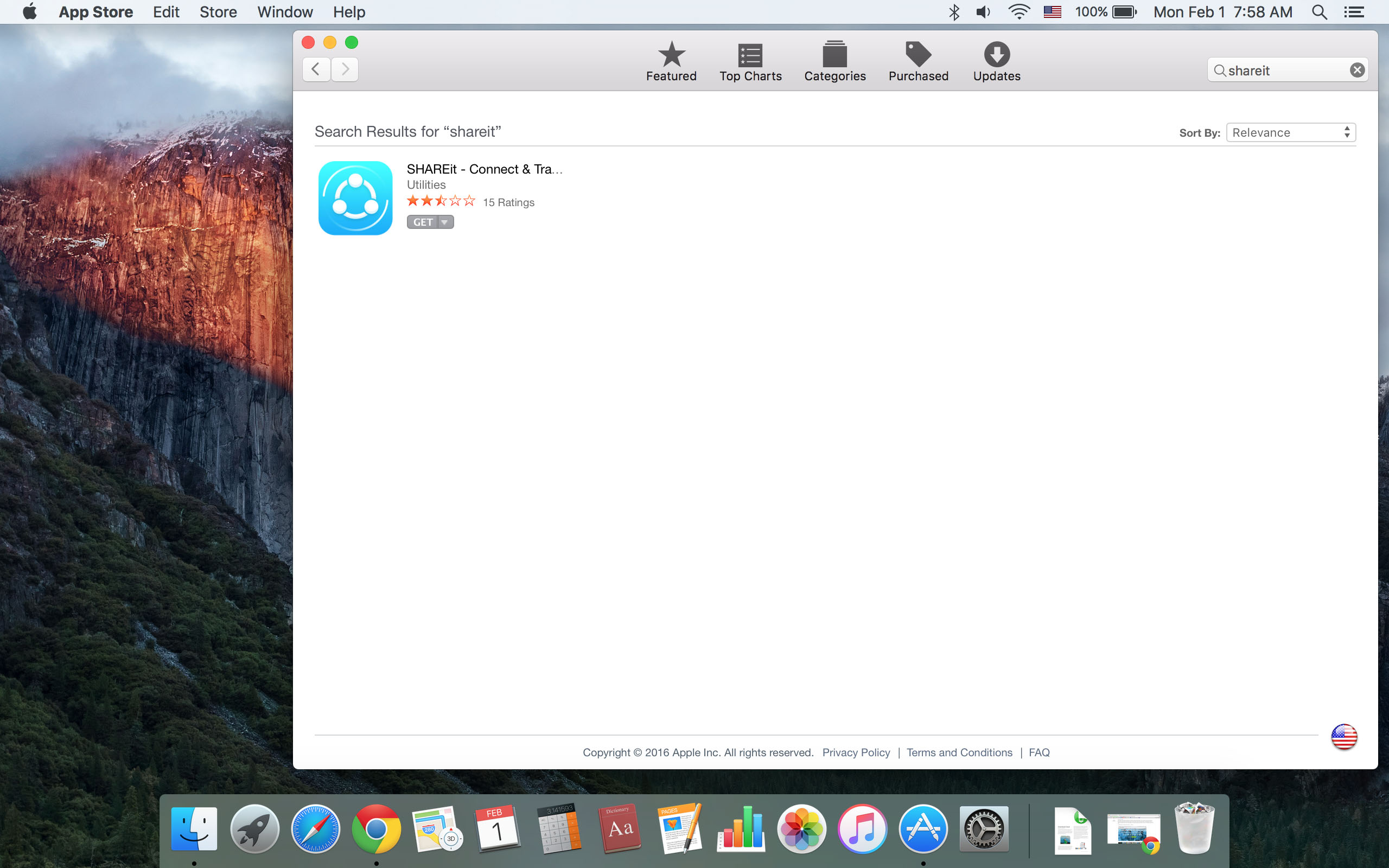This screenshot has width=1389, height=868.
Task: Expand the arrow beside GET button
Action: tap(445, 222)
